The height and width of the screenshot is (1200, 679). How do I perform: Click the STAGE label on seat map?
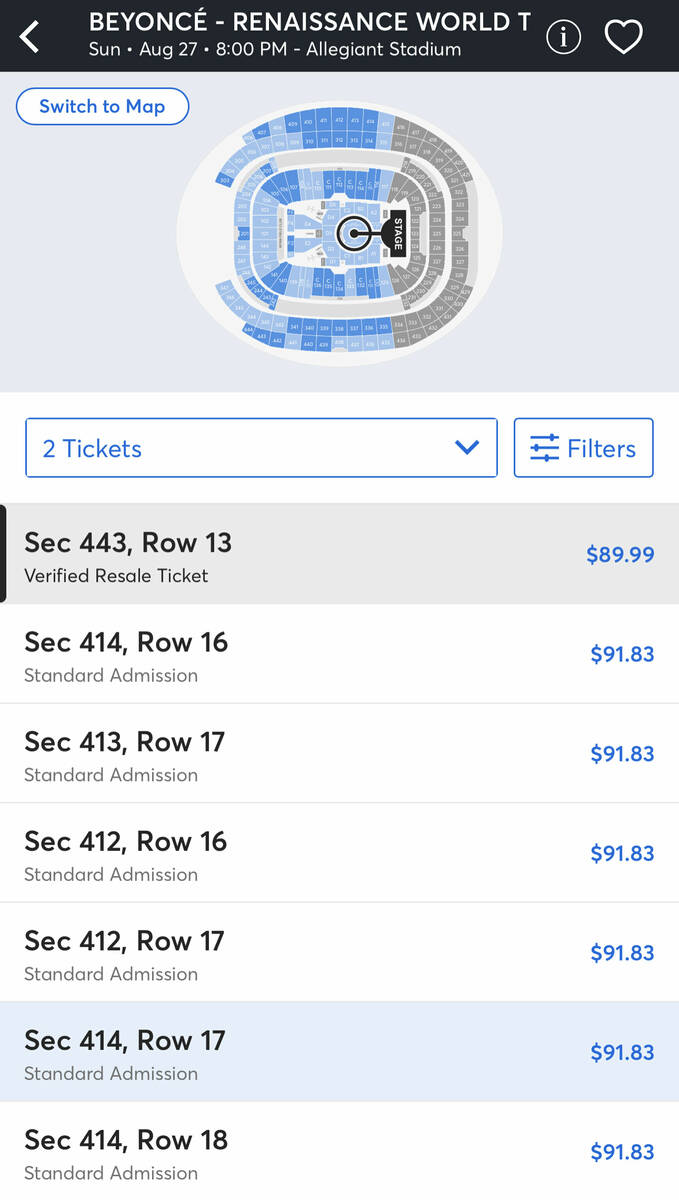[x=397, y=234]
